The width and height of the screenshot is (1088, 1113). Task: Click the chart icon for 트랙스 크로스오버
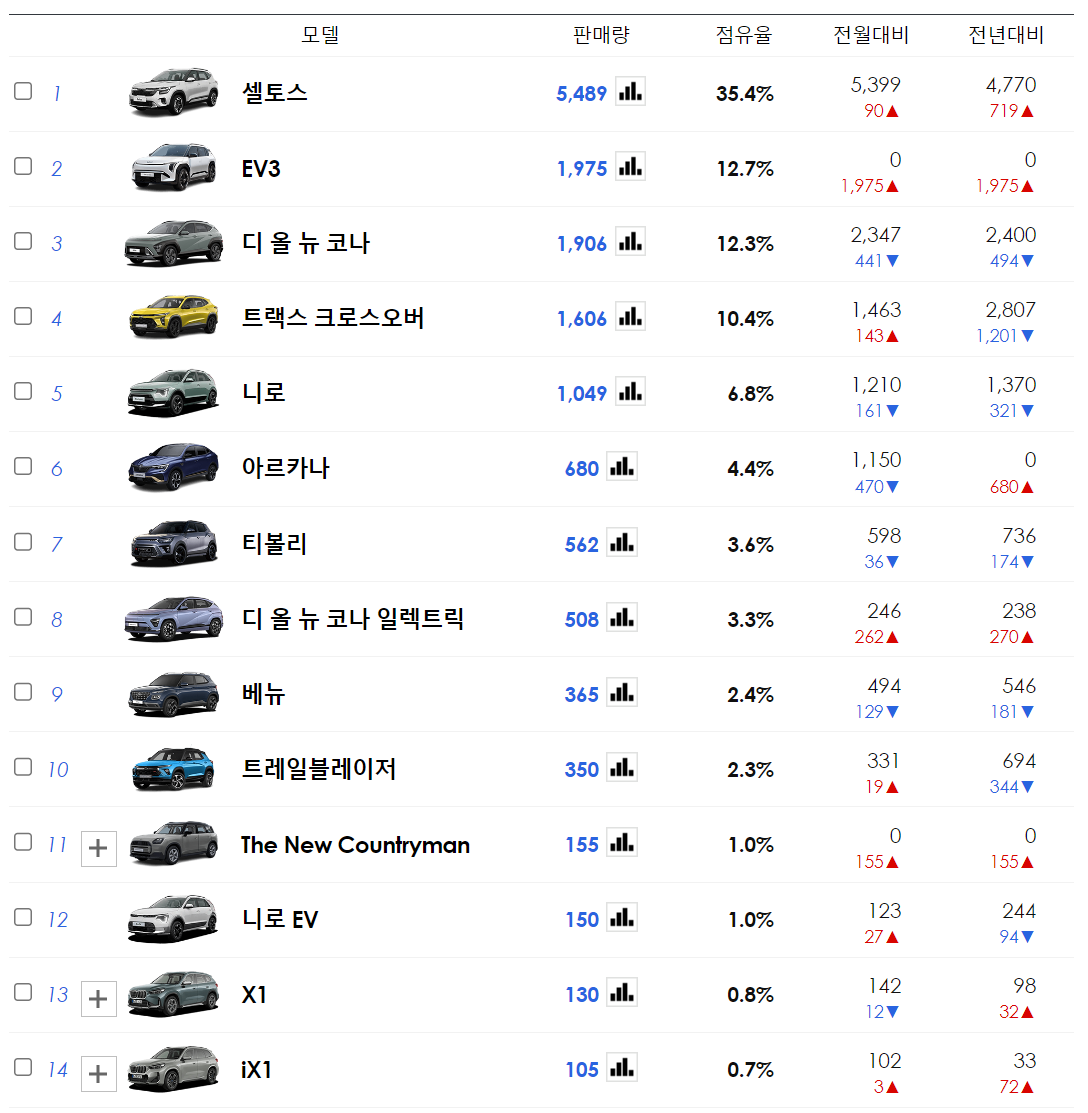pos(630,317)
